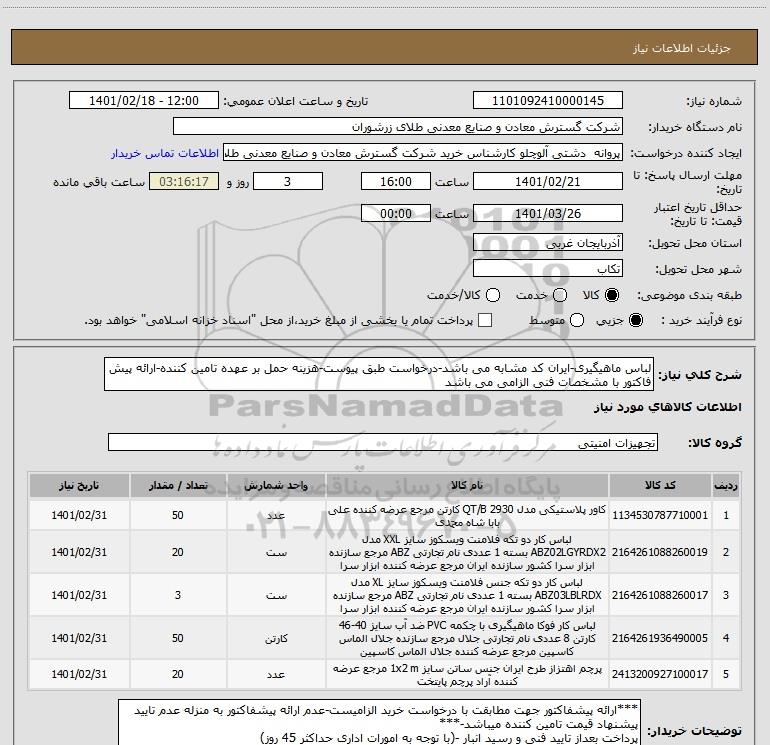Click the delivery province field آذربایجان غربی
Viewport: 770px width, 745px height.
548,243
